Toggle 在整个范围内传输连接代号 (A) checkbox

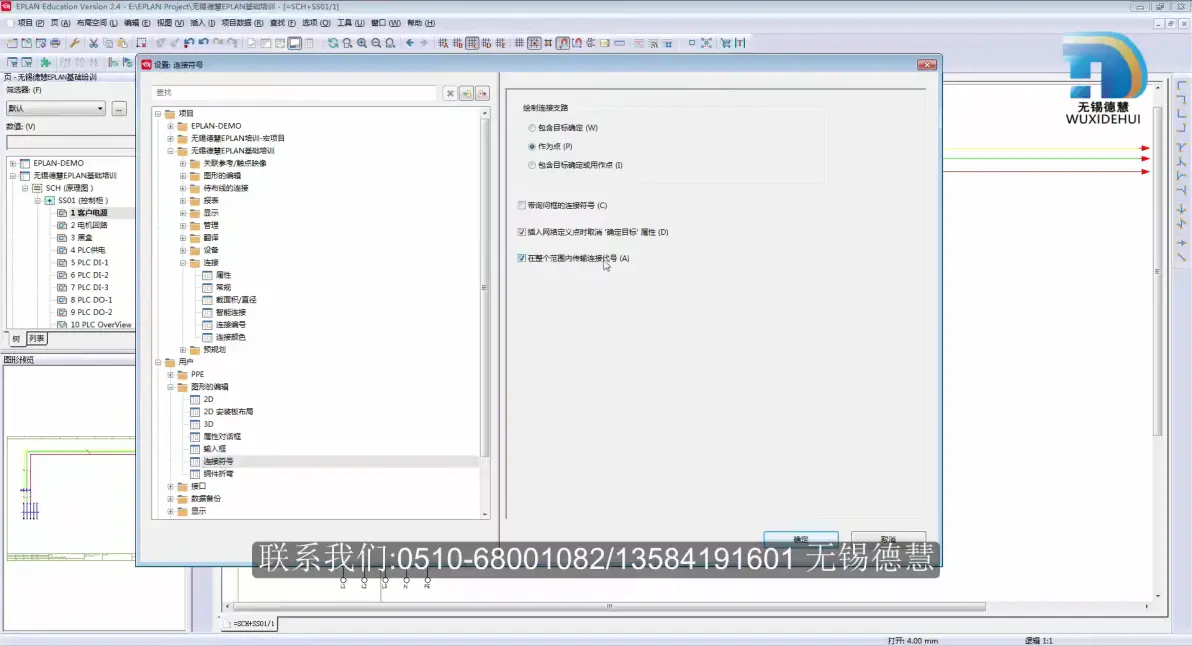(522, 258)
